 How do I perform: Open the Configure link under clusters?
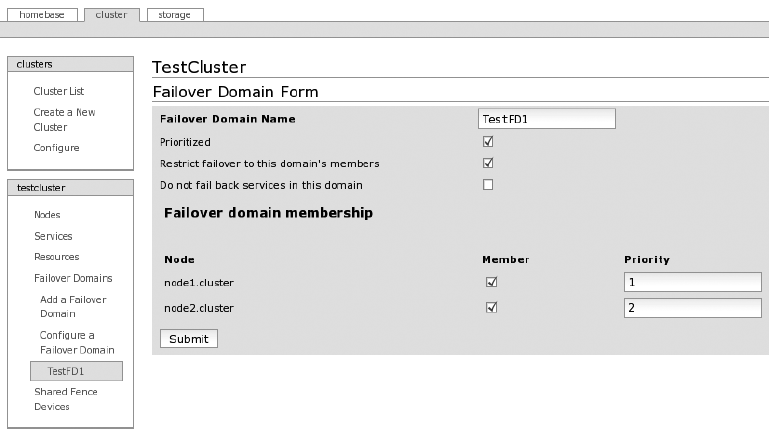56,148
